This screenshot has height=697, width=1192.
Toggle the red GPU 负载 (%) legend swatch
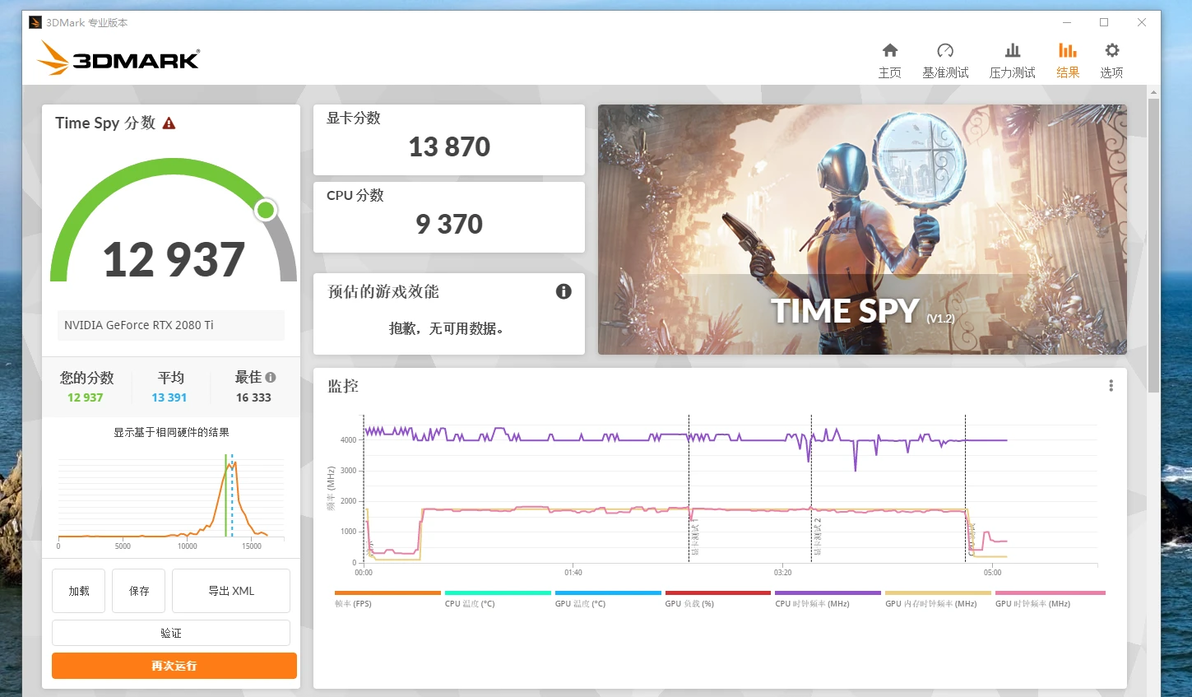pos(718,593)
